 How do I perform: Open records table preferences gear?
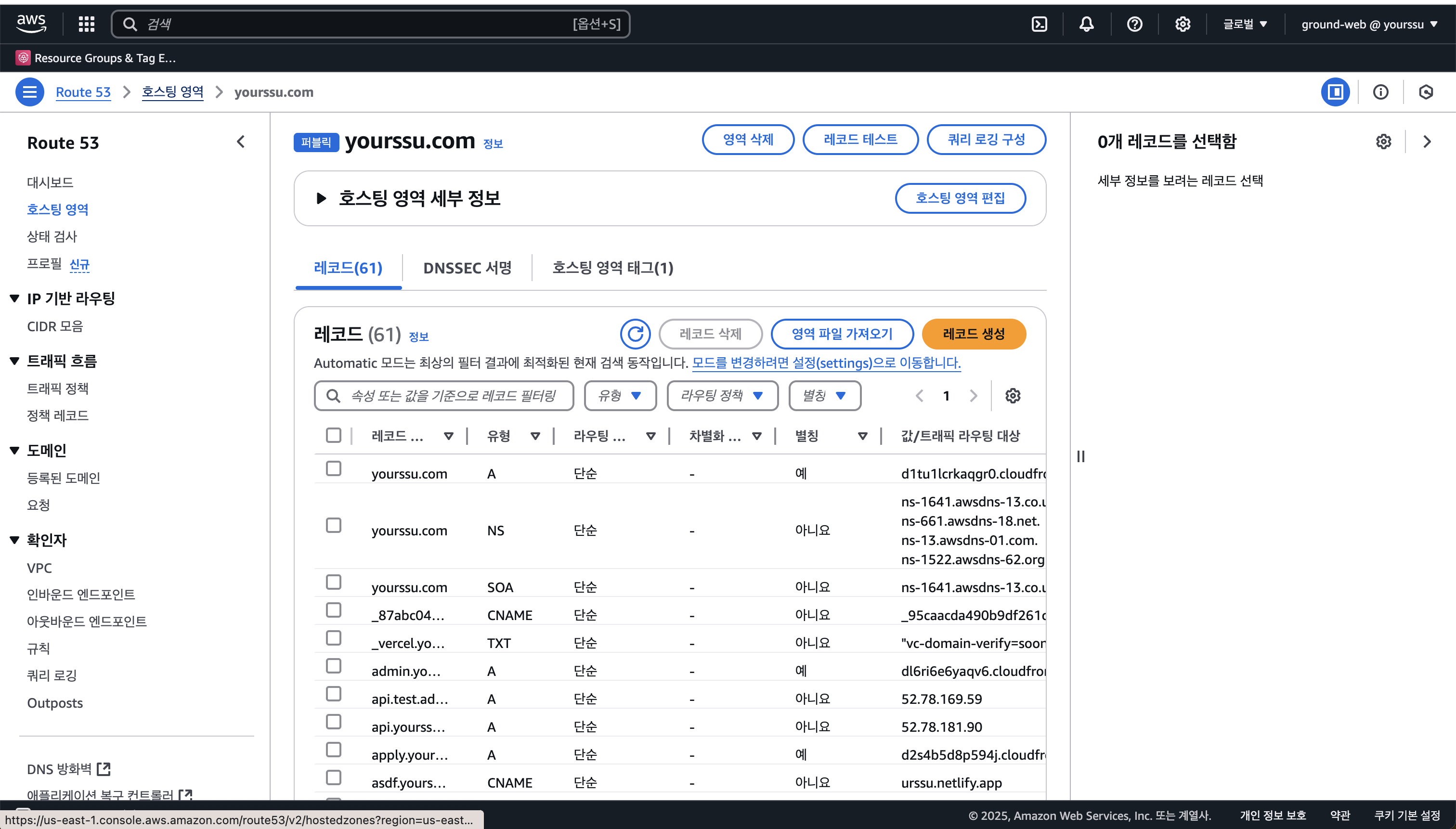pyautogui.click(x=1013, y=396)
